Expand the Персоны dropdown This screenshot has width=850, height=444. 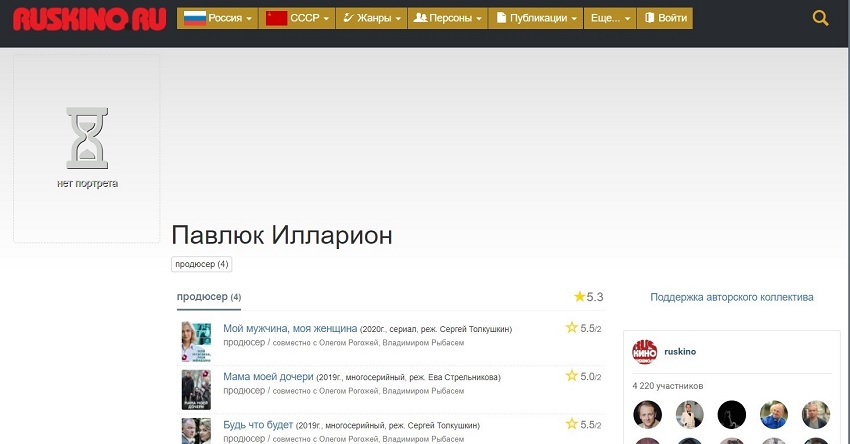point(448,18)
